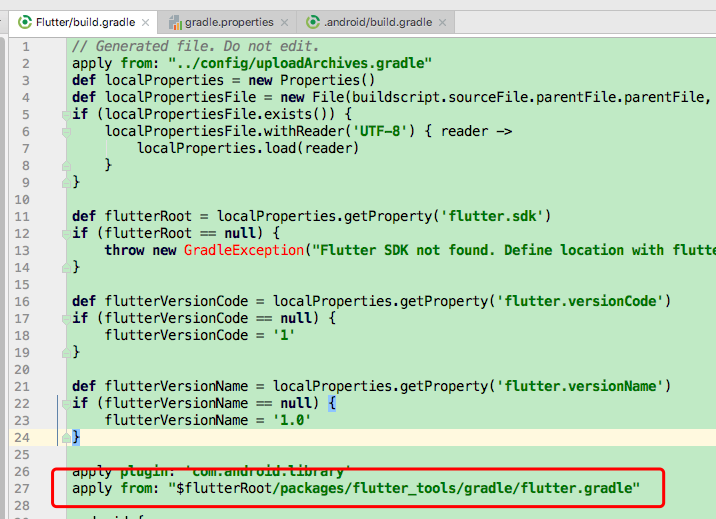Click line number 13 in the gutter
Screen dimensions: 716x519
21,251
